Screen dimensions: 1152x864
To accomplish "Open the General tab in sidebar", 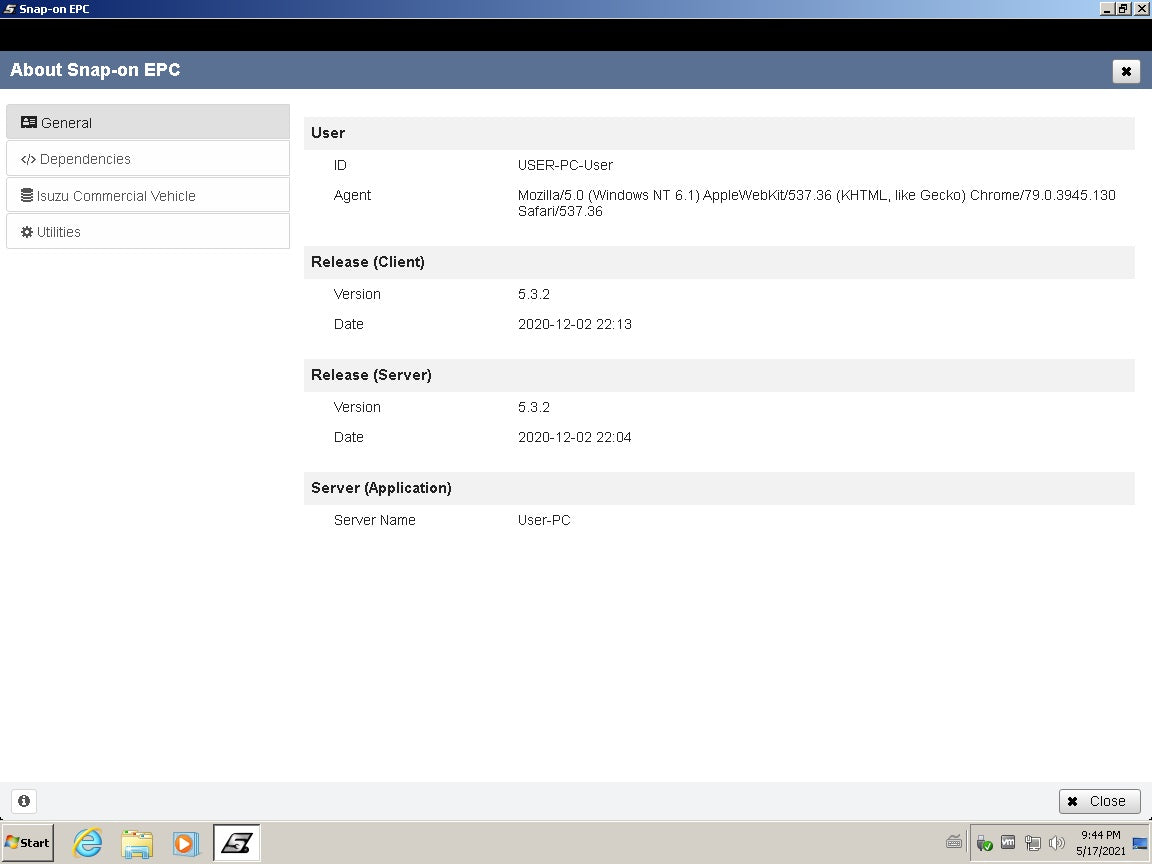I will tap(147, 122).
